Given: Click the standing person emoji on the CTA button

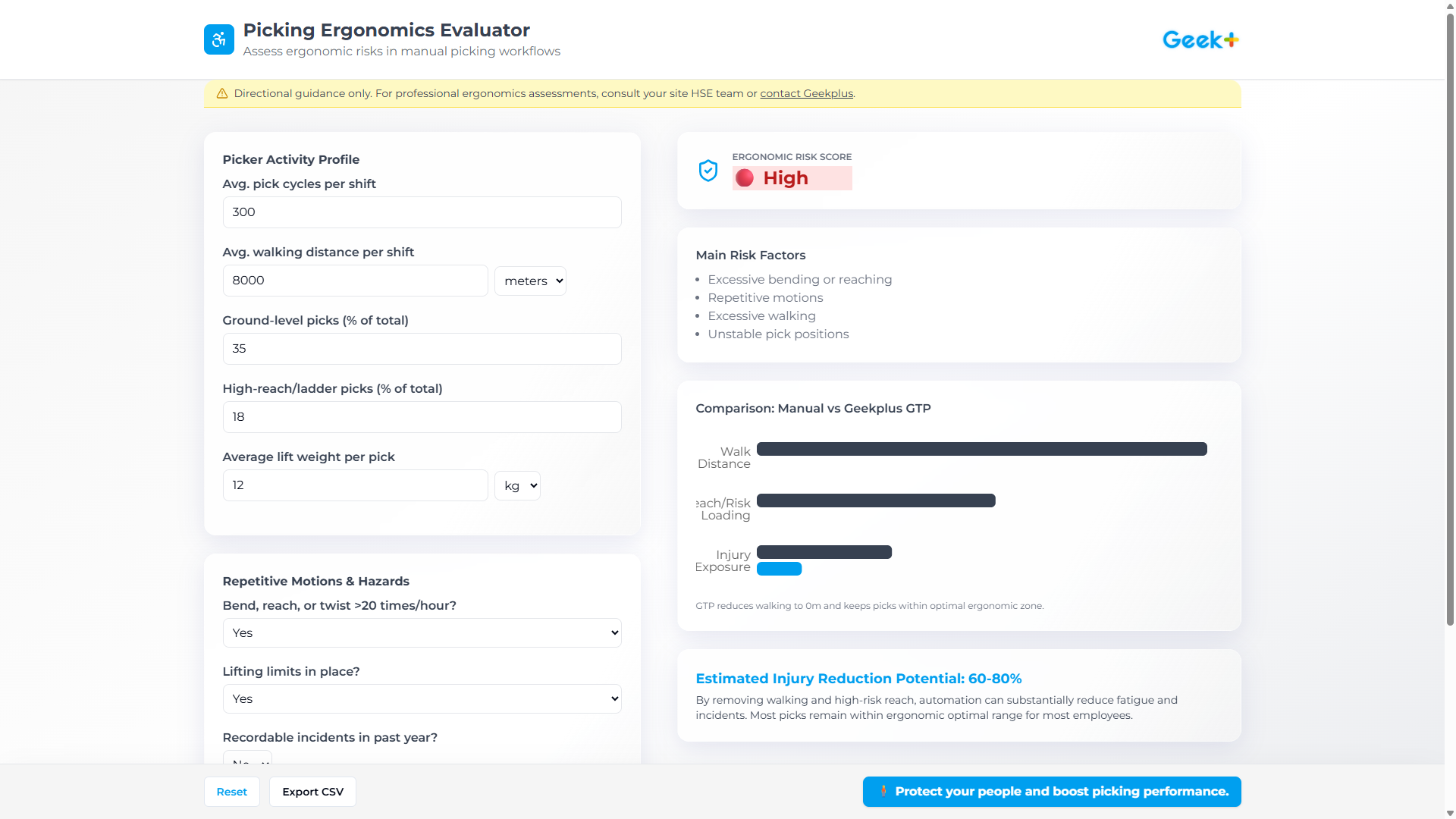Looking at the screenshot, I should [x=883, y=791].
